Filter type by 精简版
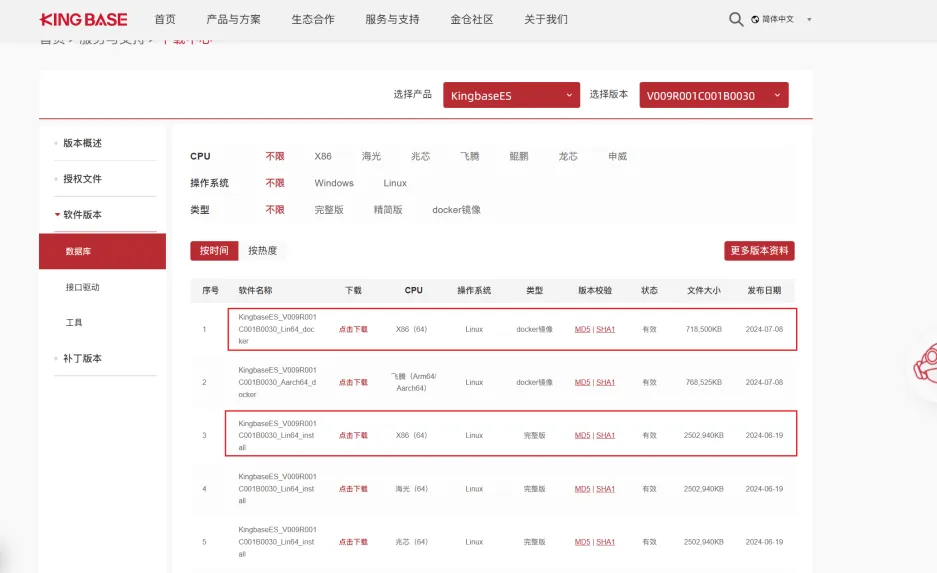 (388, 210)
